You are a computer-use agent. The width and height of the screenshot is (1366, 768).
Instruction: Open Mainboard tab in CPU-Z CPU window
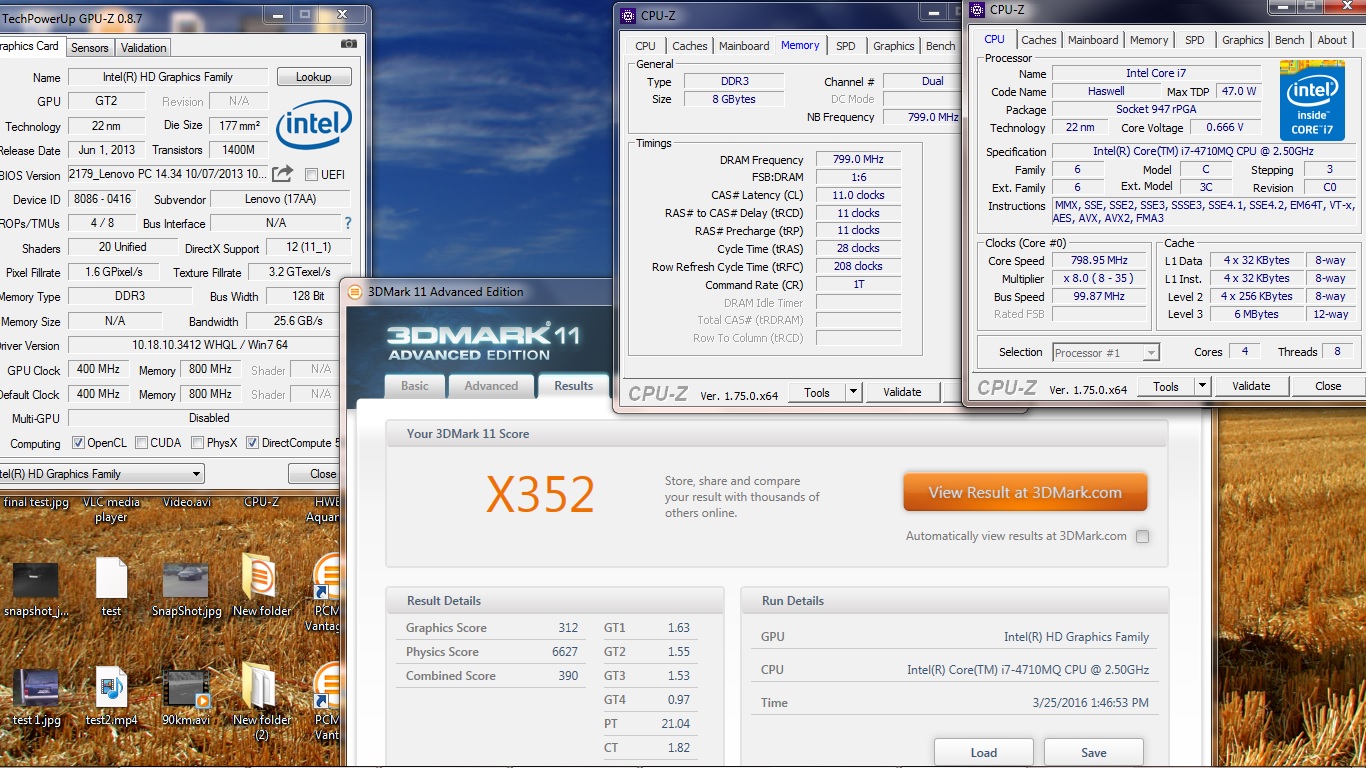pyautogui.click(x=1093, y=40)
